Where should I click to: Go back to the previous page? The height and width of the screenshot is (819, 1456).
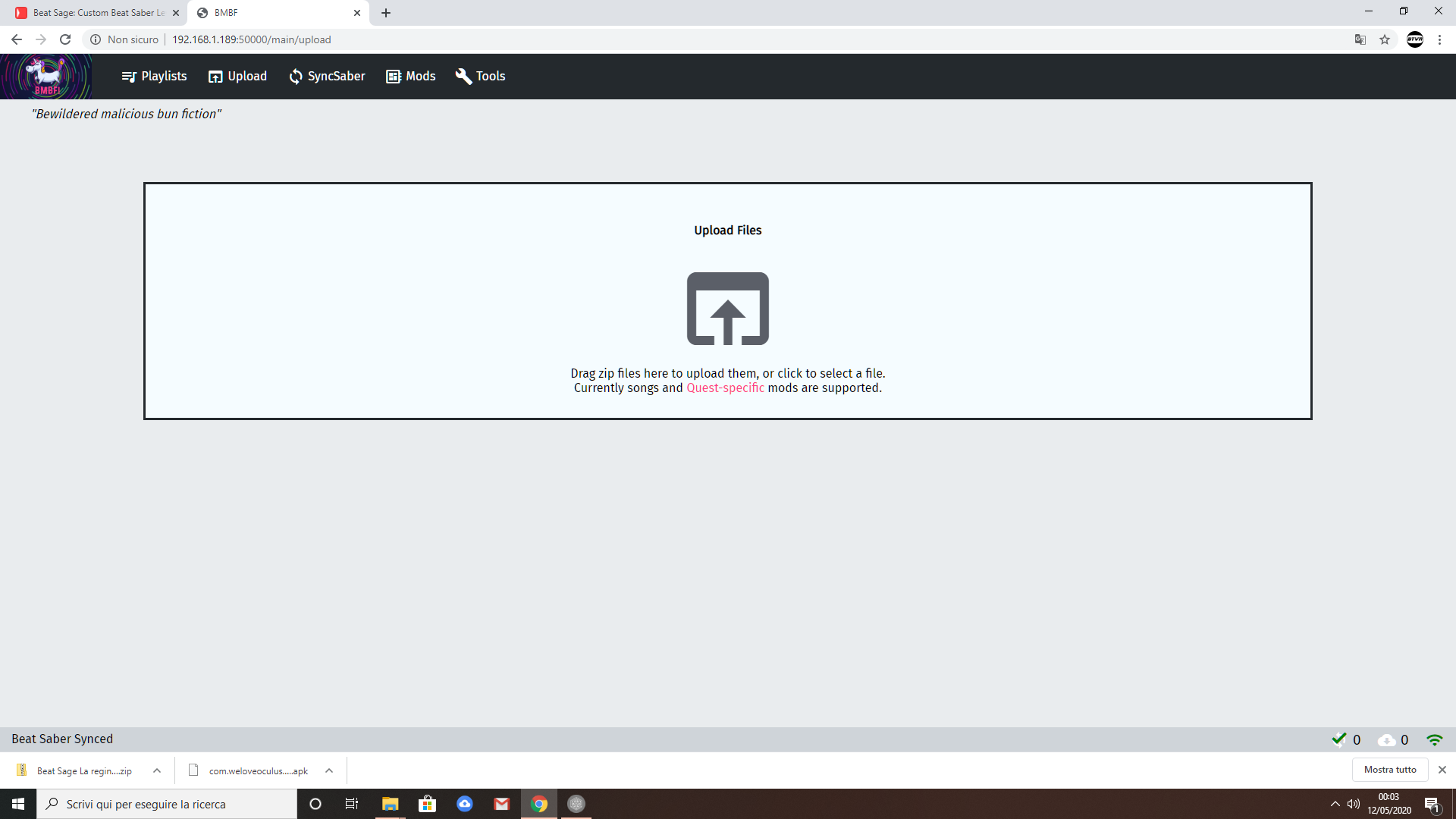(17, 39)
